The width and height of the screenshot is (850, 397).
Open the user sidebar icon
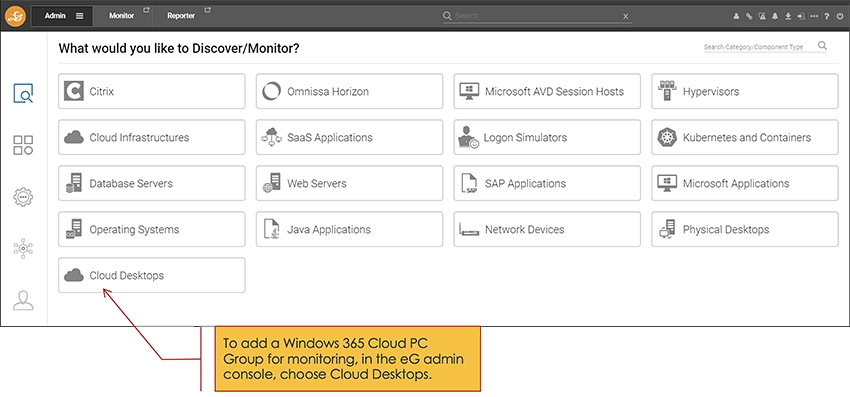click(23, 300)
